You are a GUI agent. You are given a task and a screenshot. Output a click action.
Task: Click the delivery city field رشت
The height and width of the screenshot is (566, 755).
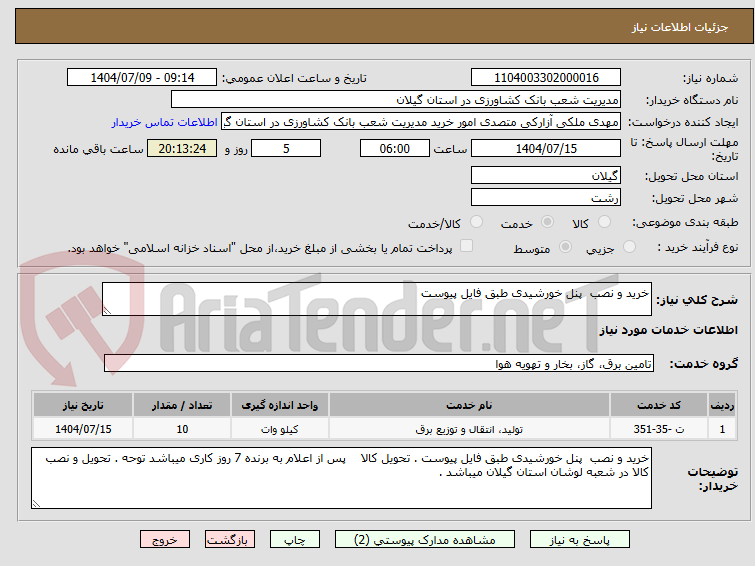(x=546, y=197)
